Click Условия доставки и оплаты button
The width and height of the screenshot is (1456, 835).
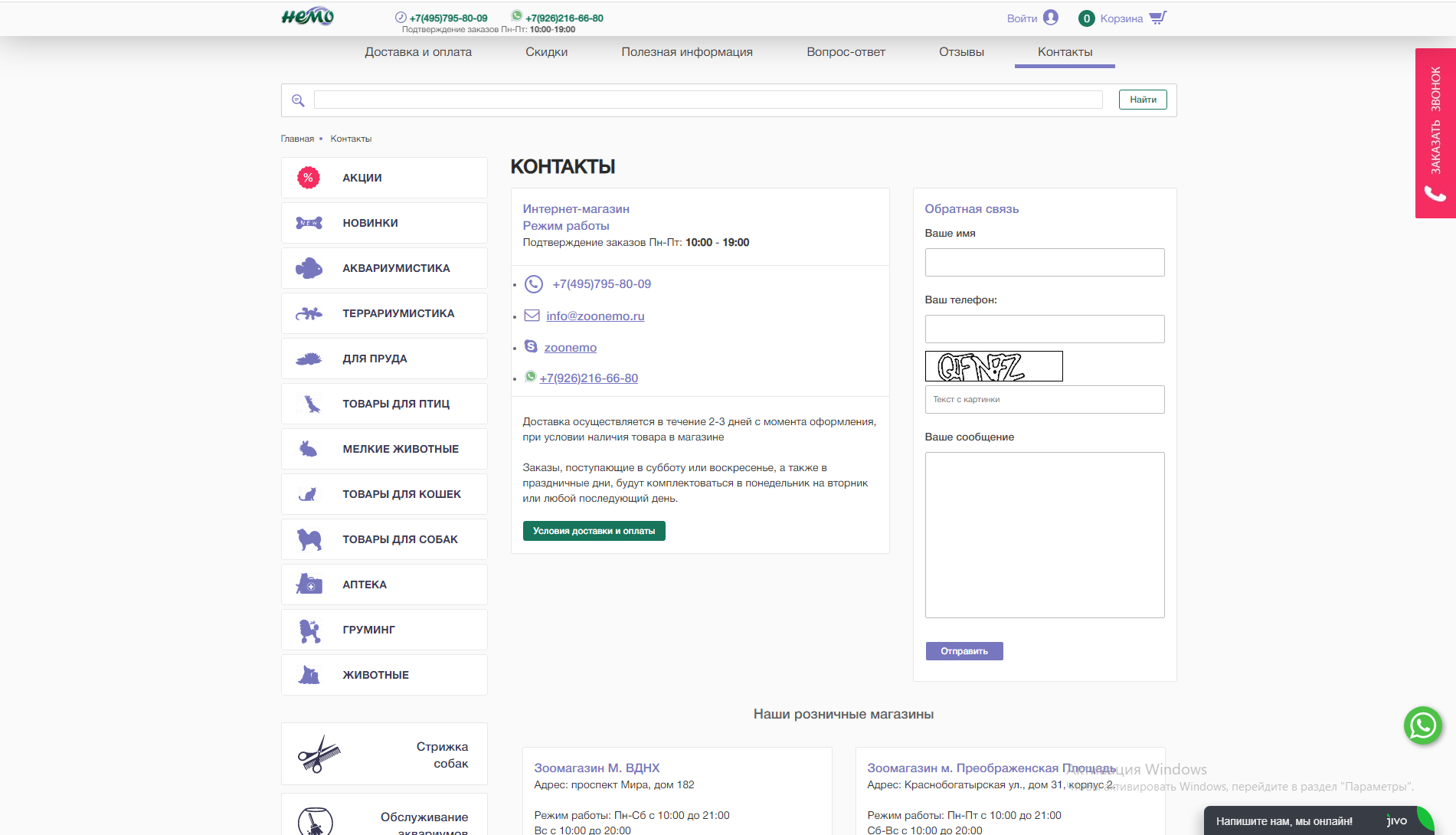(594, 531)
